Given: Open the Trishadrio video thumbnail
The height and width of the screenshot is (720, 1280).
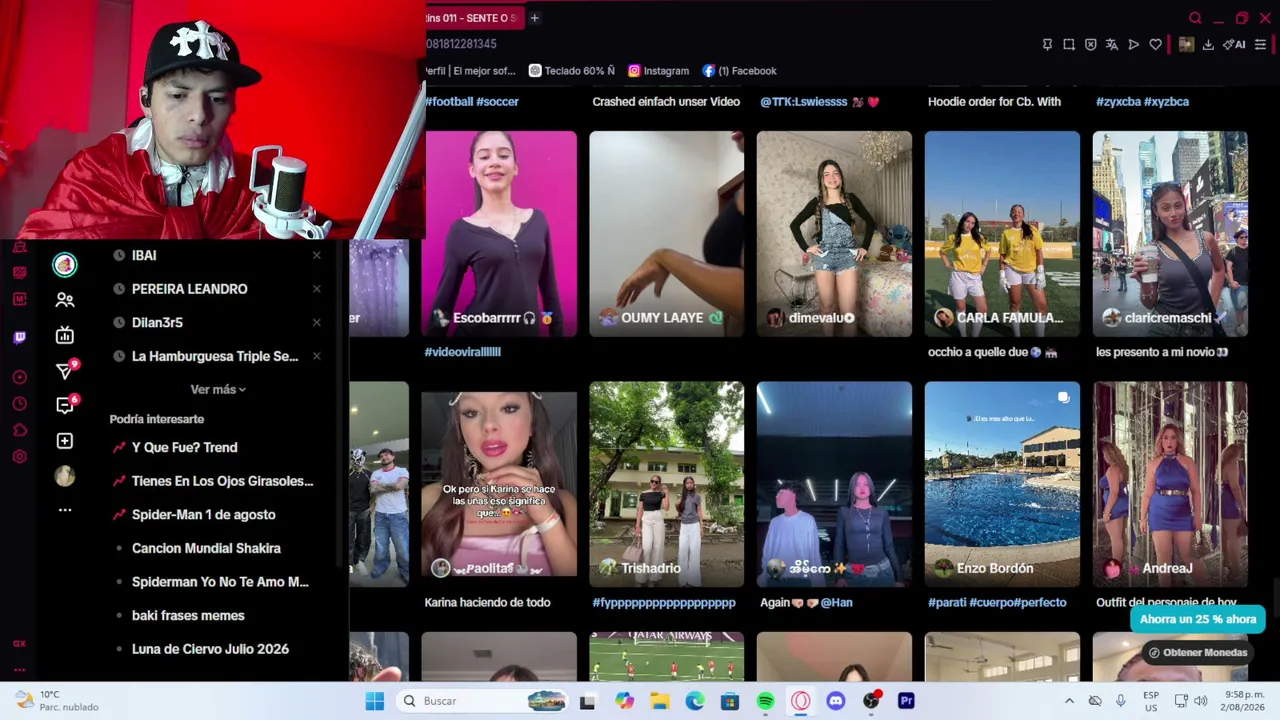Looking at the screenshot, I should point(666,484).
